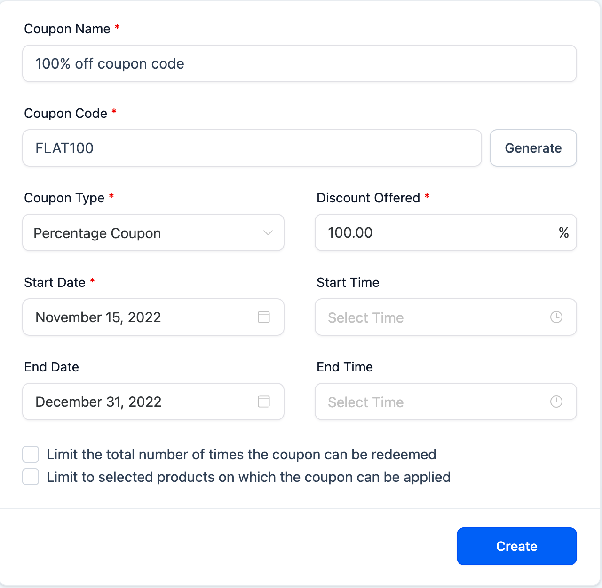Click the 'Limit to selected products' label text

pos(249,477)
